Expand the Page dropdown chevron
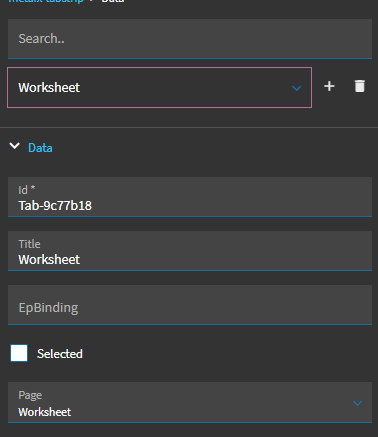This screenshot has height=437, width=378. click(357, 403)
